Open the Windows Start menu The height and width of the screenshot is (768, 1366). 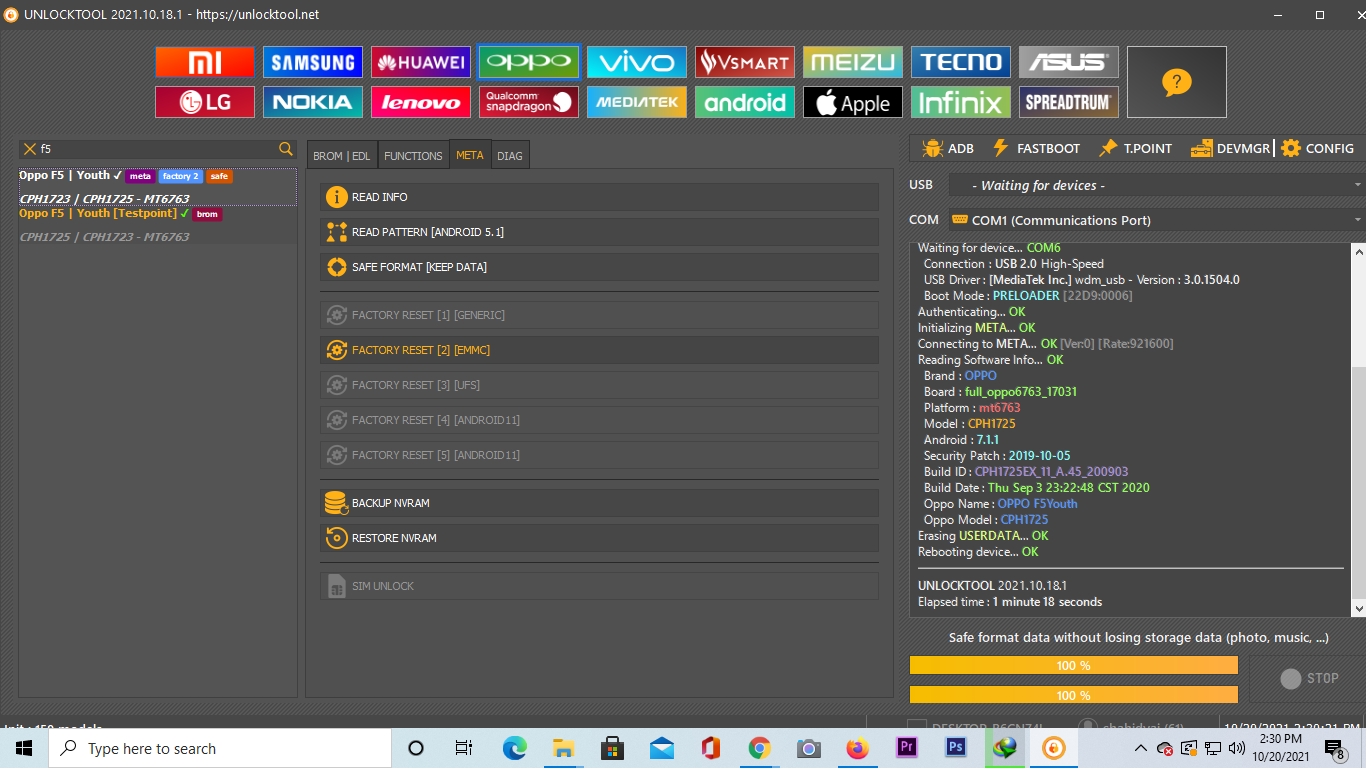24,748
